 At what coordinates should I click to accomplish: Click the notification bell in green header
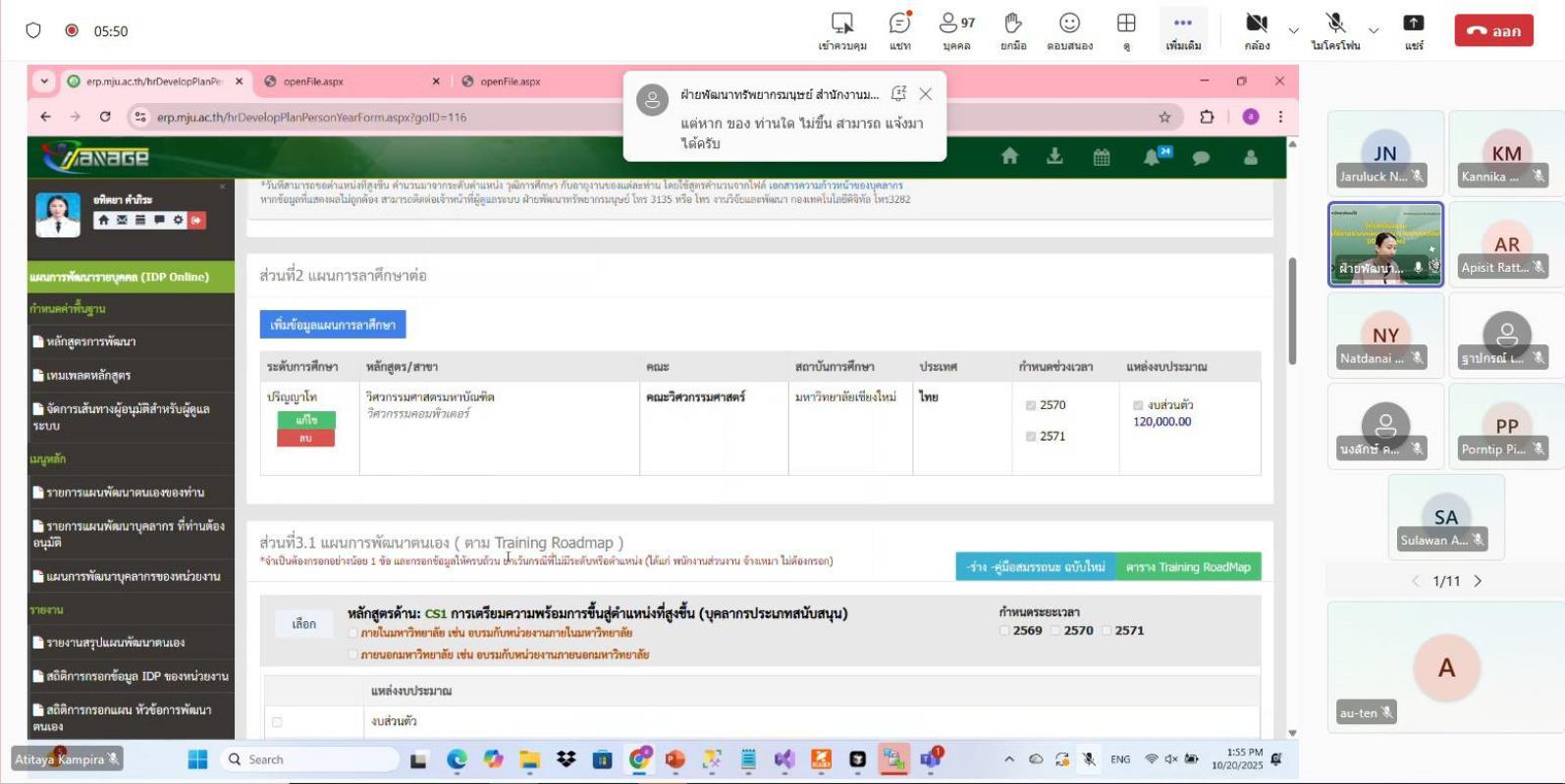[x=1152, y=157]
